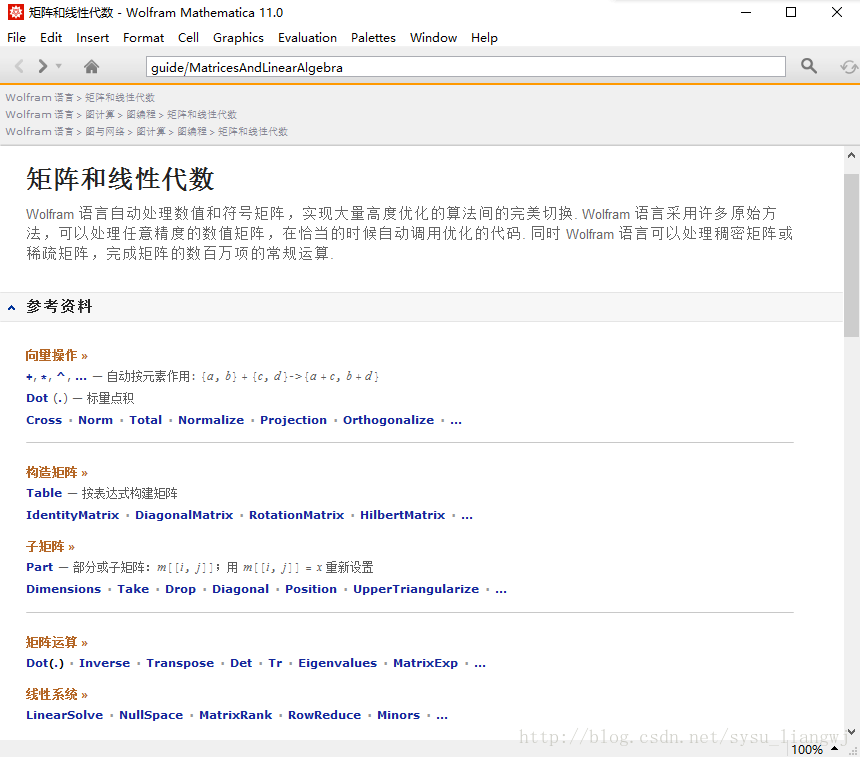This screenshot has width=860, height=757.
Task: Open the File menu
Action: click(x=16, y=38)
